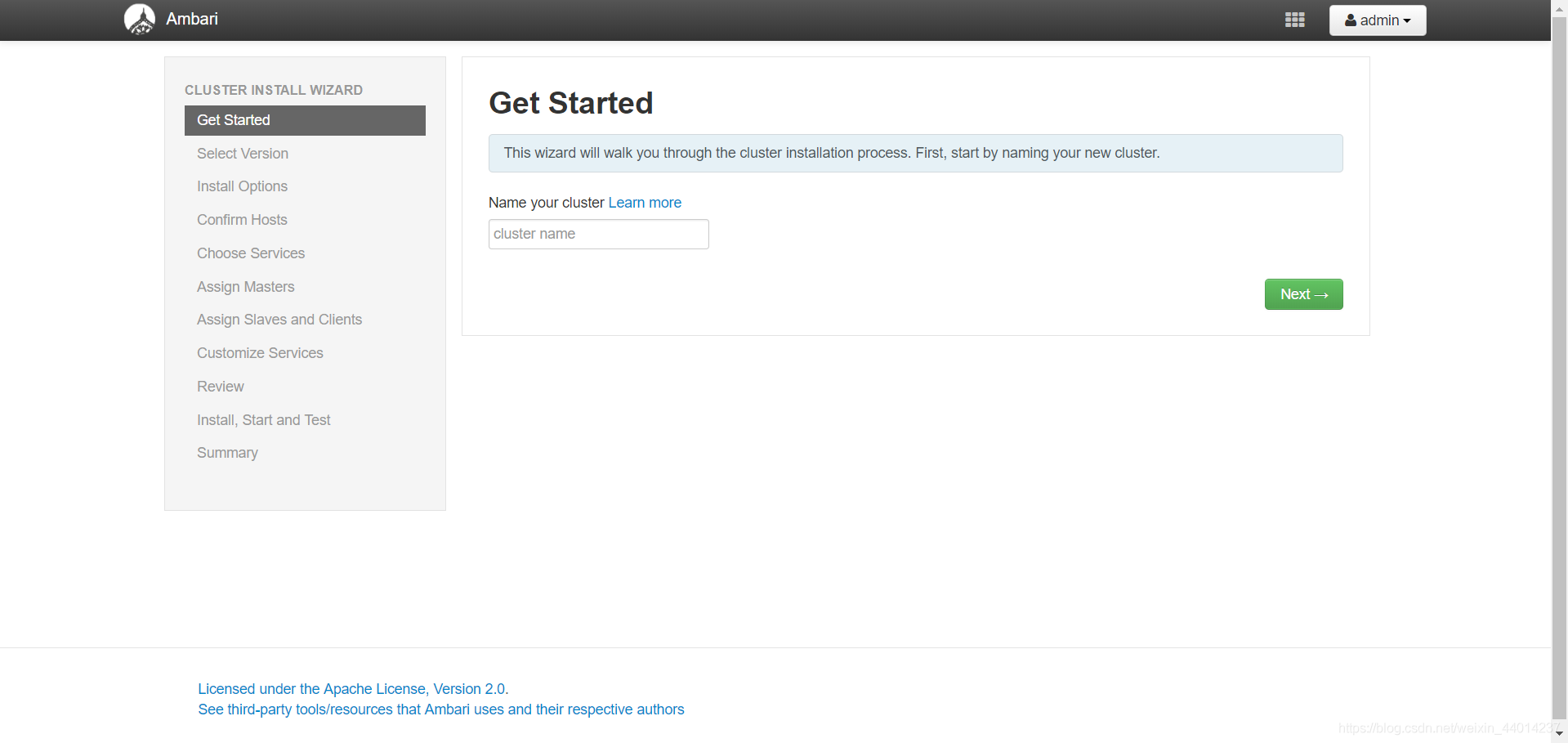Click the scrollbar down arrow

(1559, 734)
